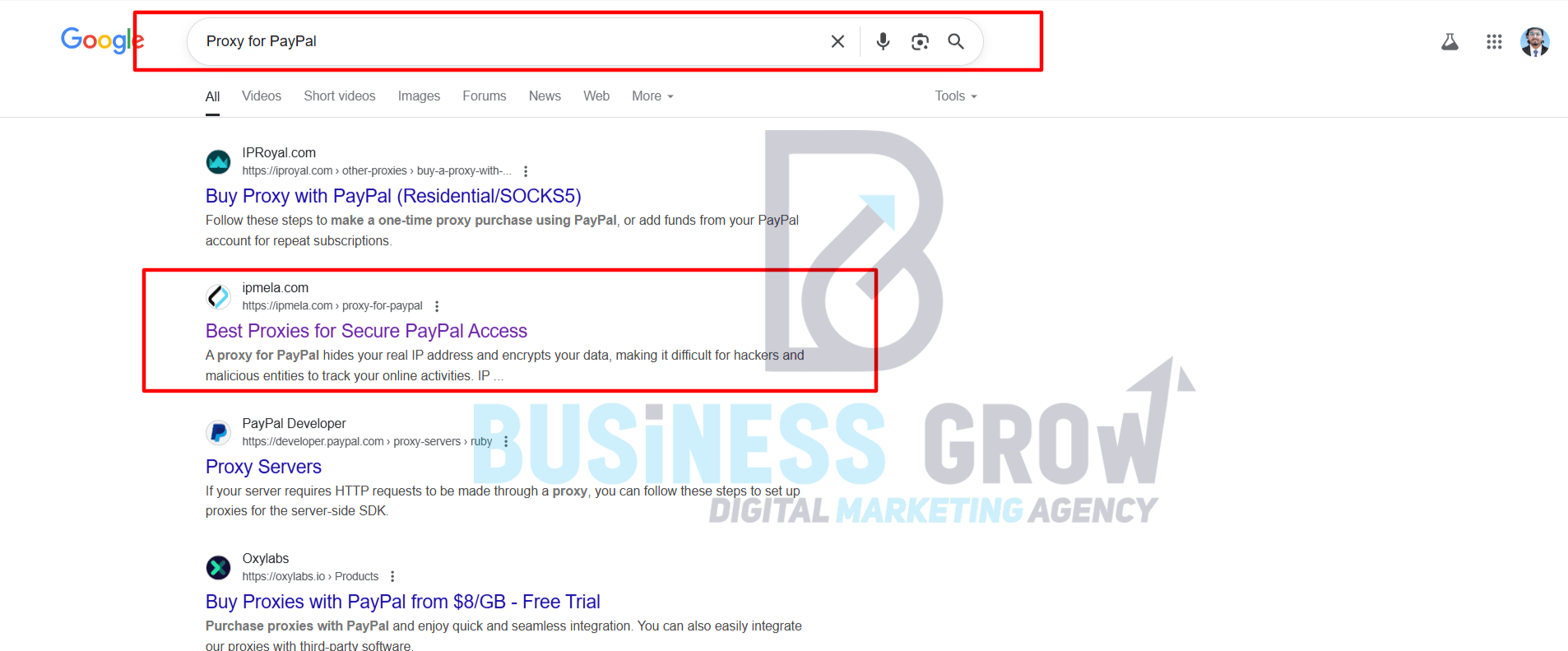Viewport: 1568px width, 651px height.
Task: Click the developer.paypal.com breadcrumb URL
Action: click(x=367, y=442)
